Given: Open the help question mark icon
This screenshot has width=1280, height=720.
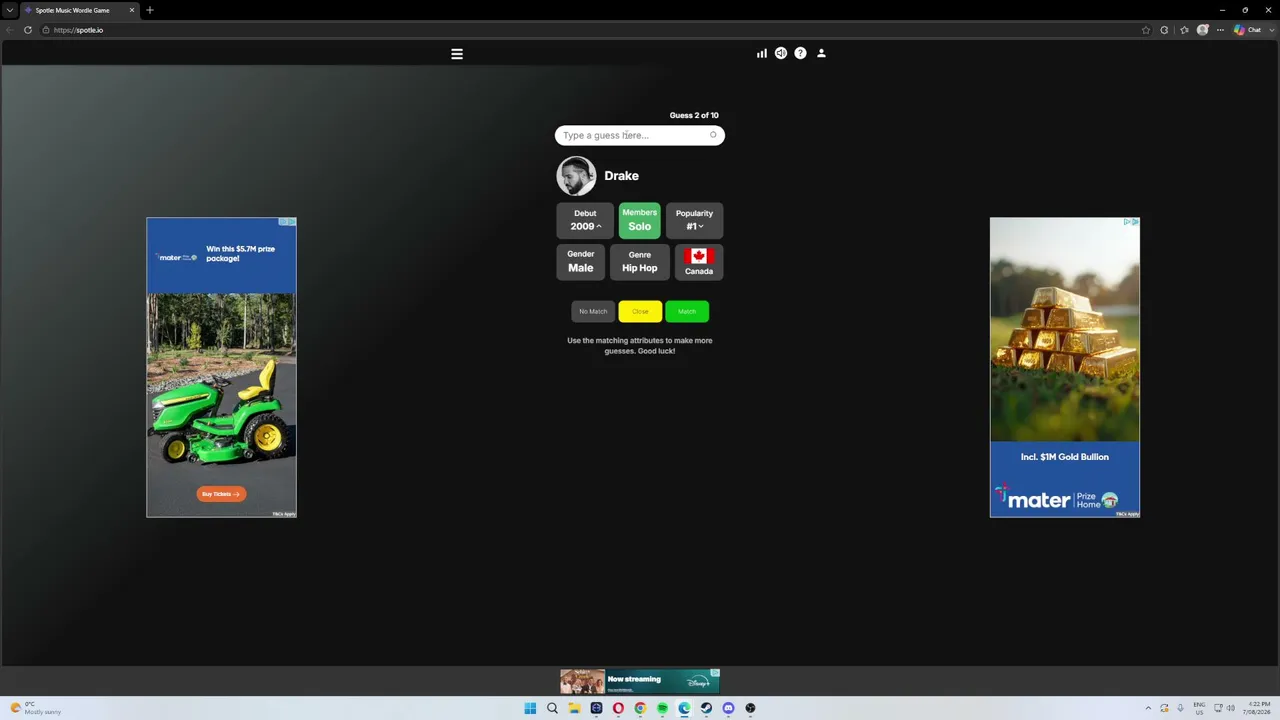Looking at the screenshot, I should click(800, 53).
